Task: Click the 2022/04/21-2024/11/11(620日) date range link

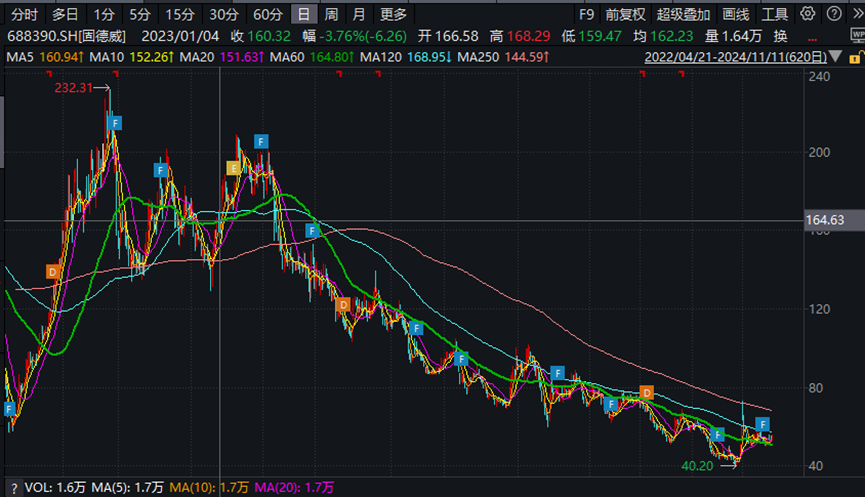Action: pyautogui.click(x=736, y=57)
